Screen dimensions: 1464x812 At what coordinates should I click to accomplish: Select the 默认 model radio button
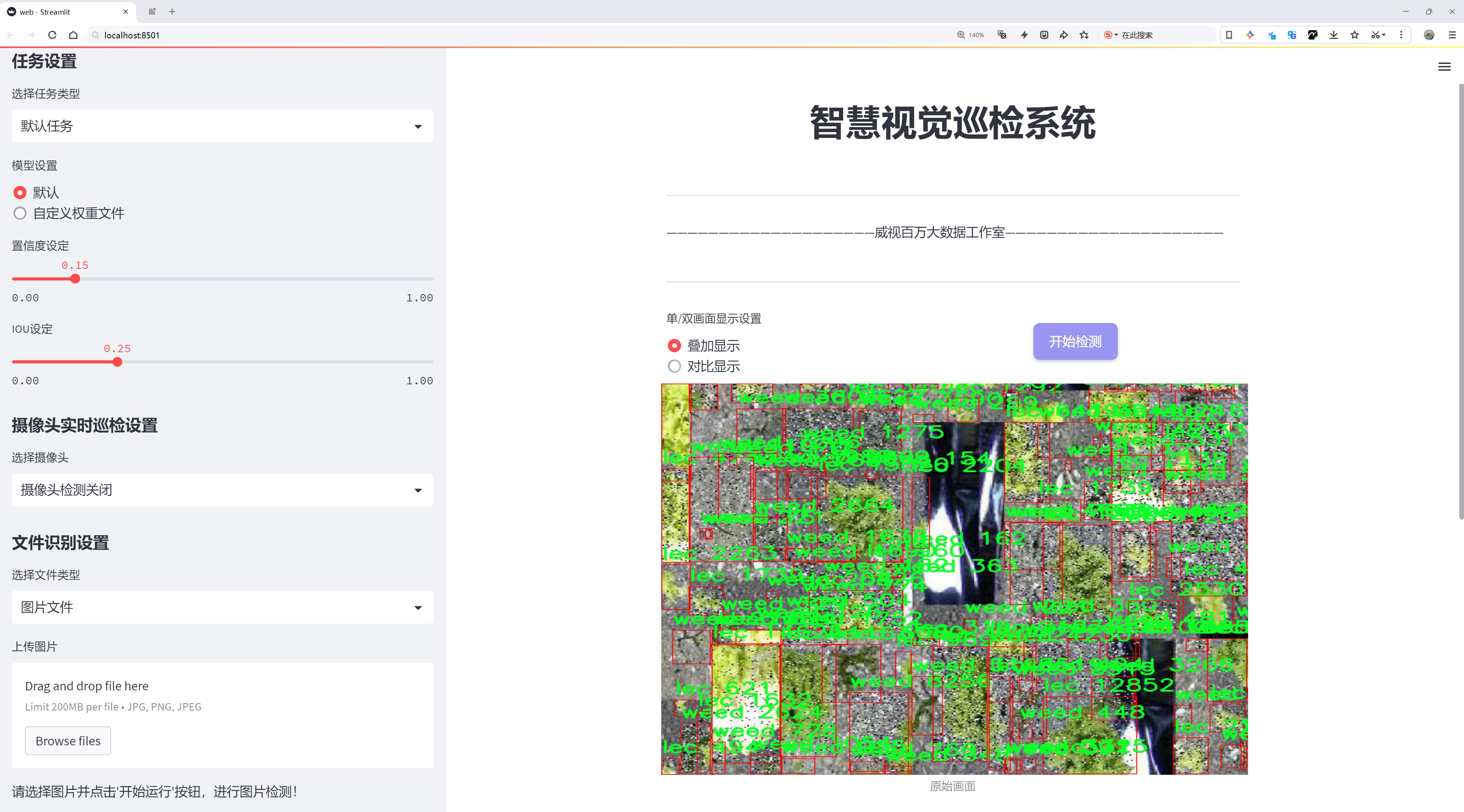point(20,193)
